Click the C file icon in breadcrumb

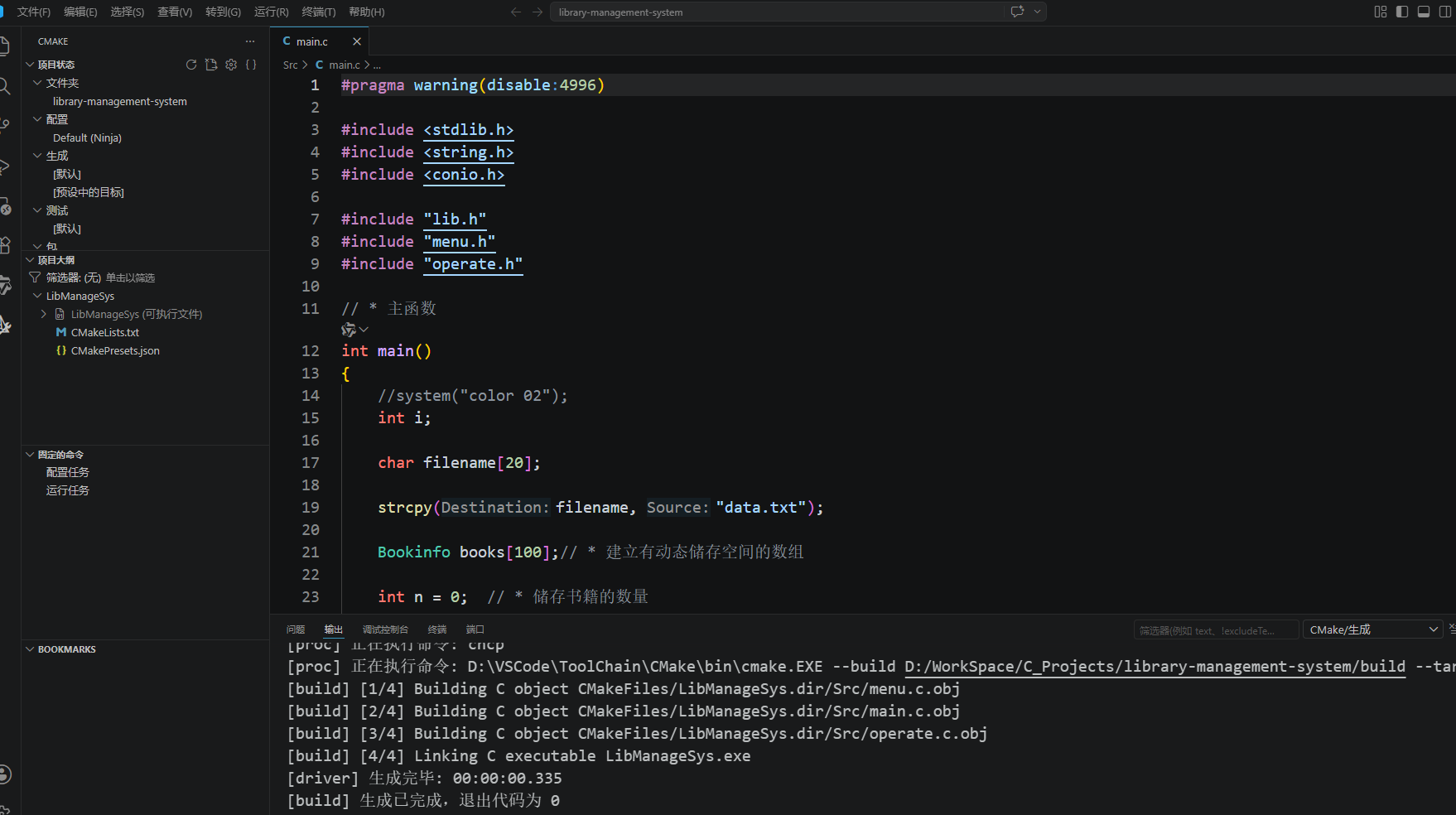tap(320, 65)
